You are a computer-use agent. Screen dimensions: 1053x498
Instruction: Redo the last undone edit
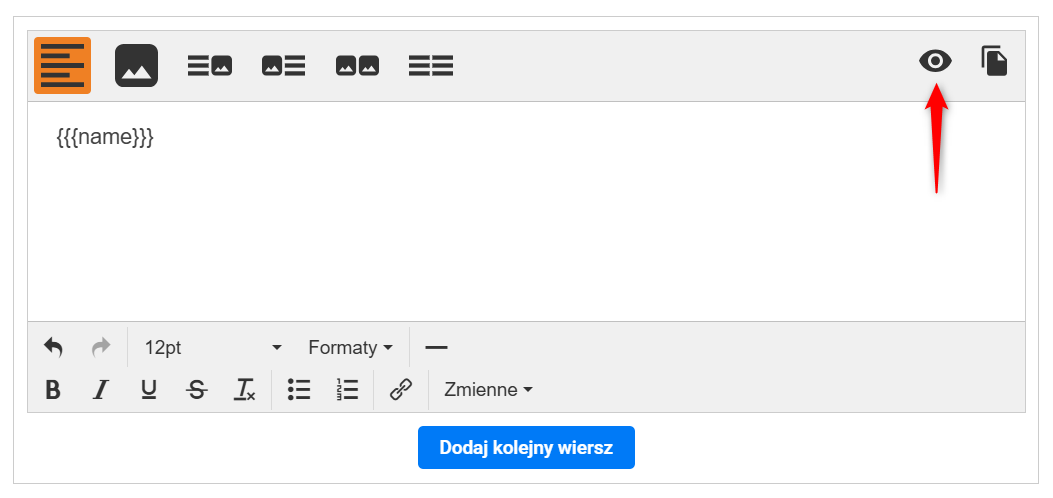(x=101, y=348)
